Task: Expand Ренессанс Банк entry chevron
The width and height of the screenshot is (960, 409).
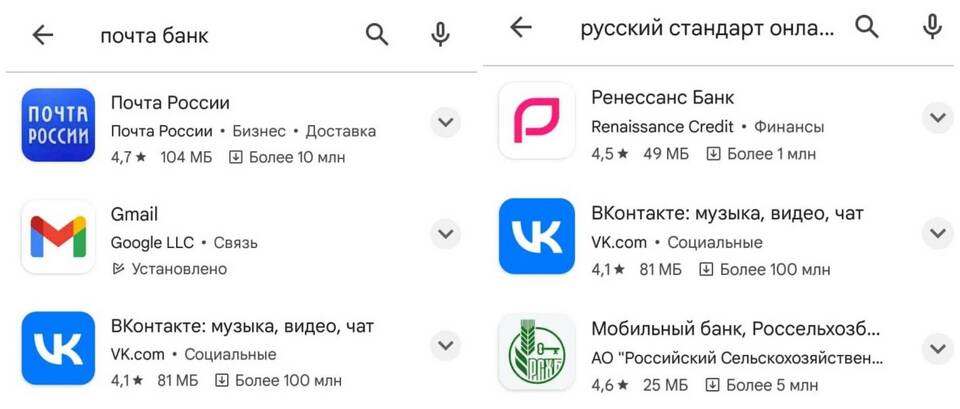Action: point(938,118)
